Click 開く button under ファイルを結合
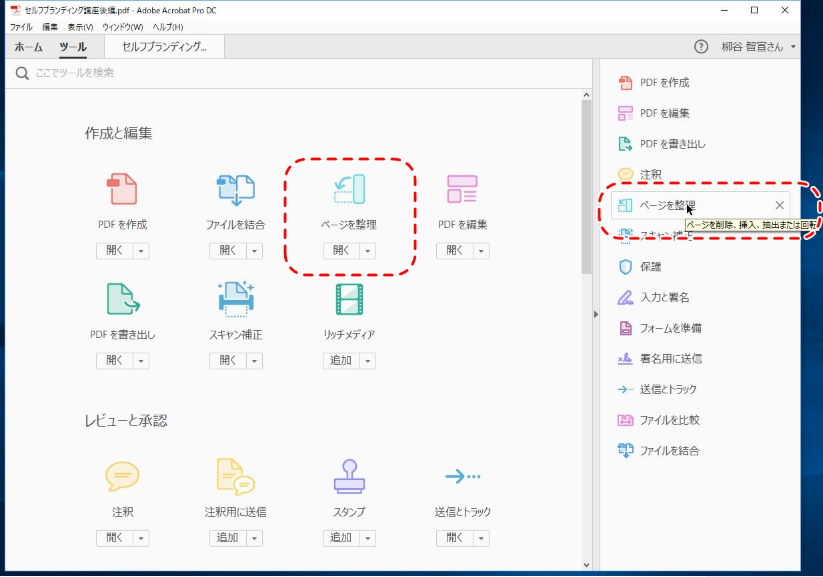The height and width of the screenshot is (577, 823). [x=228, y=251]
